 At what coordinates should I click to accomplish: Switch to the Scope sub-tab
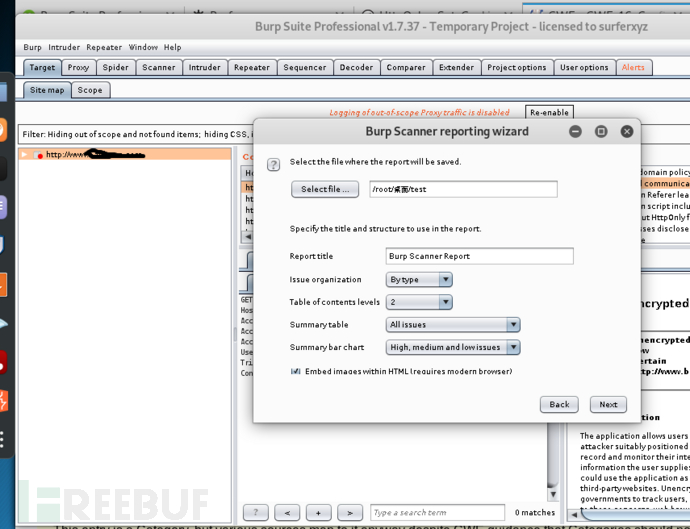pyautogui.click(x=90, y=90)
